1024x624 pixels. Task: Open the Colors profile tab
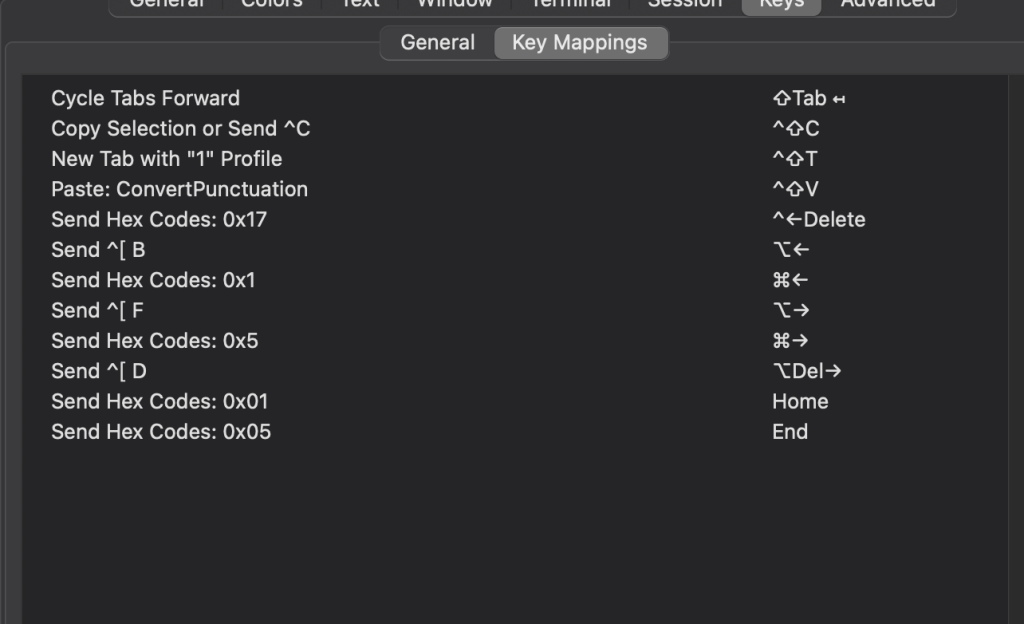(272, 4)
